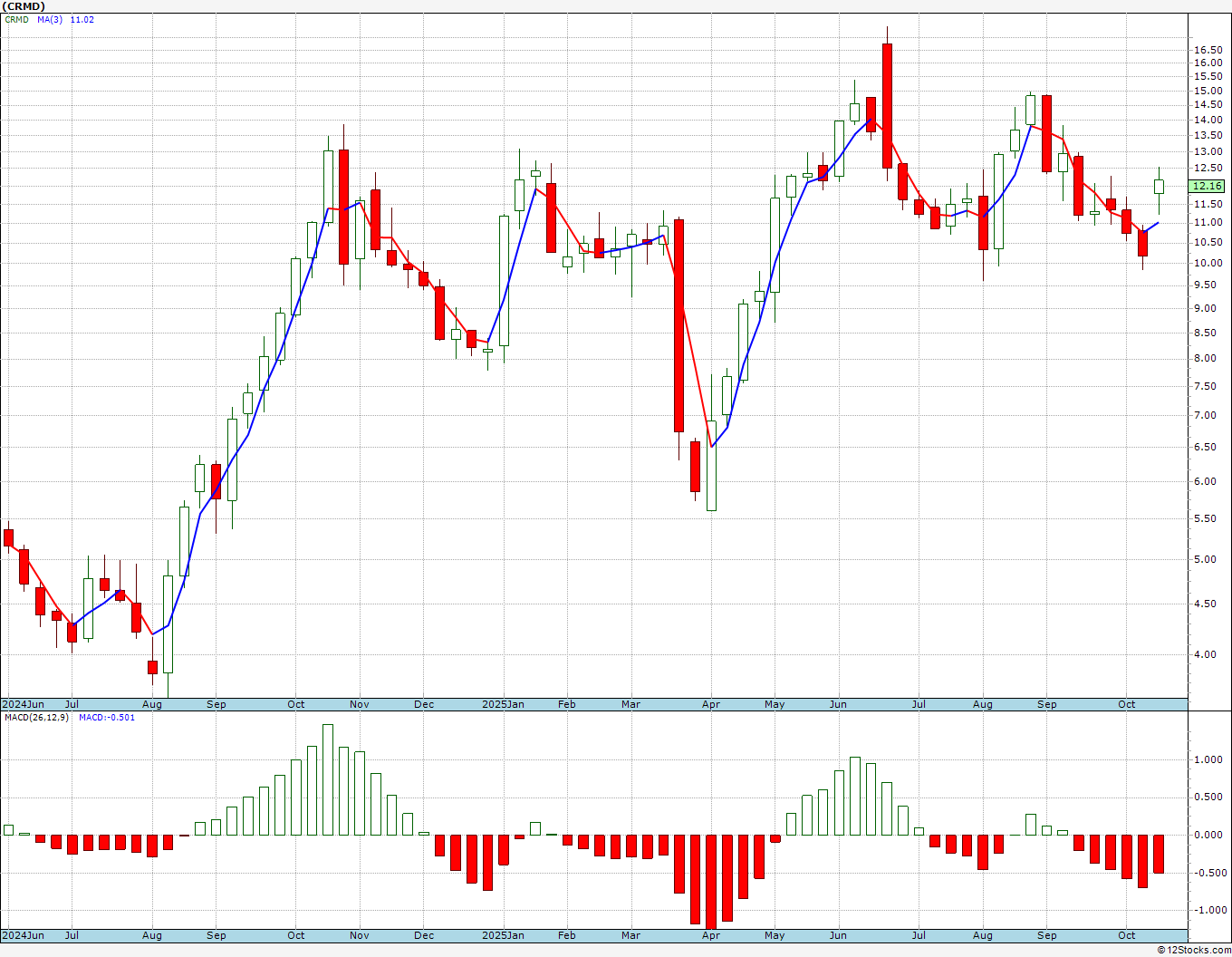Select Dec on the price chart date axis

click(x=423, y=704)
